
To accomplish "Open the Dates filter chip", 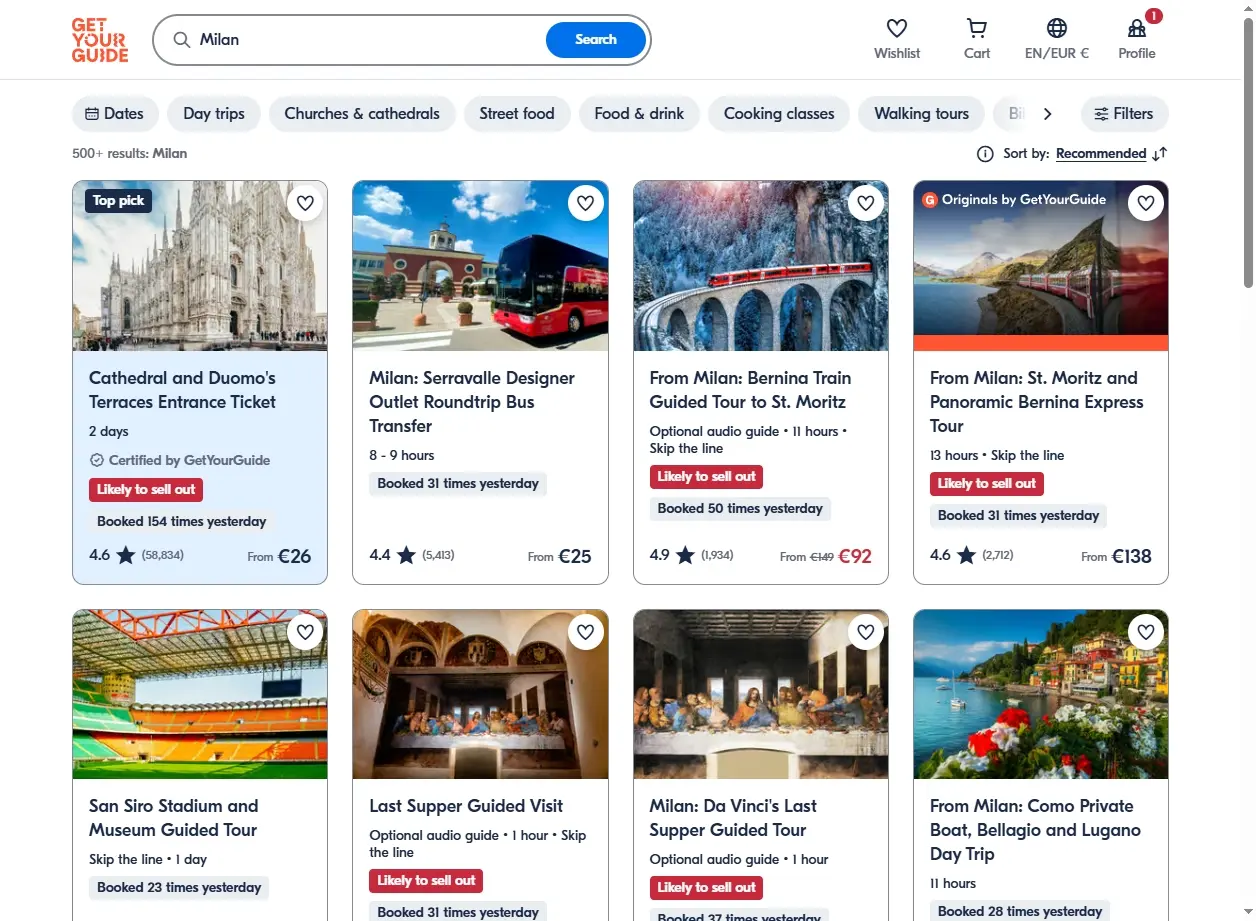I will (115, 114).
